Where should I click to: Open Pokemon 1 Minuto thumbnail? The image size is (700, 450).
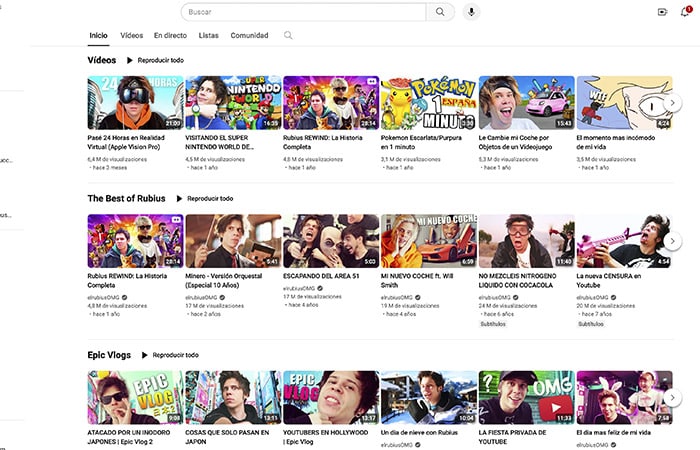(x=429, y=103)
